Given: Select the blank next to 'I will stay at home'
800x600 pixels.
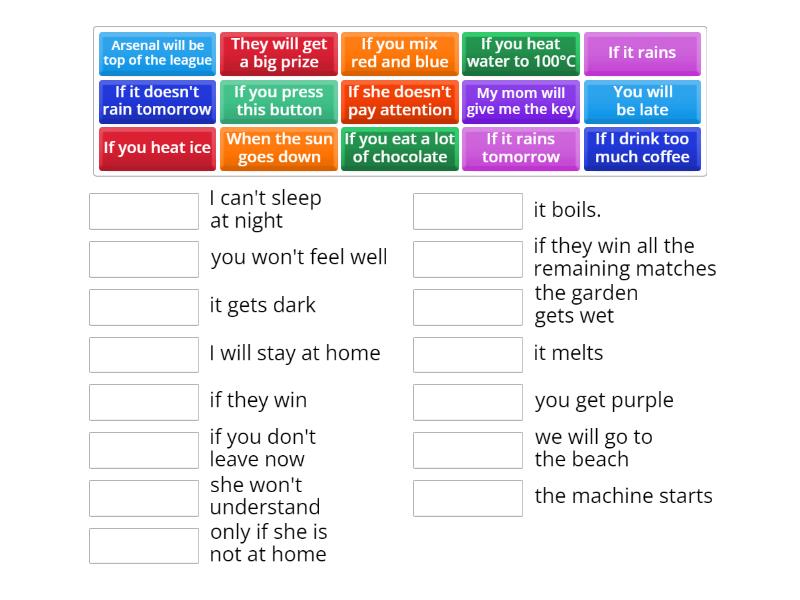Looking at the screenshot, I should click(x=143, y=354).
